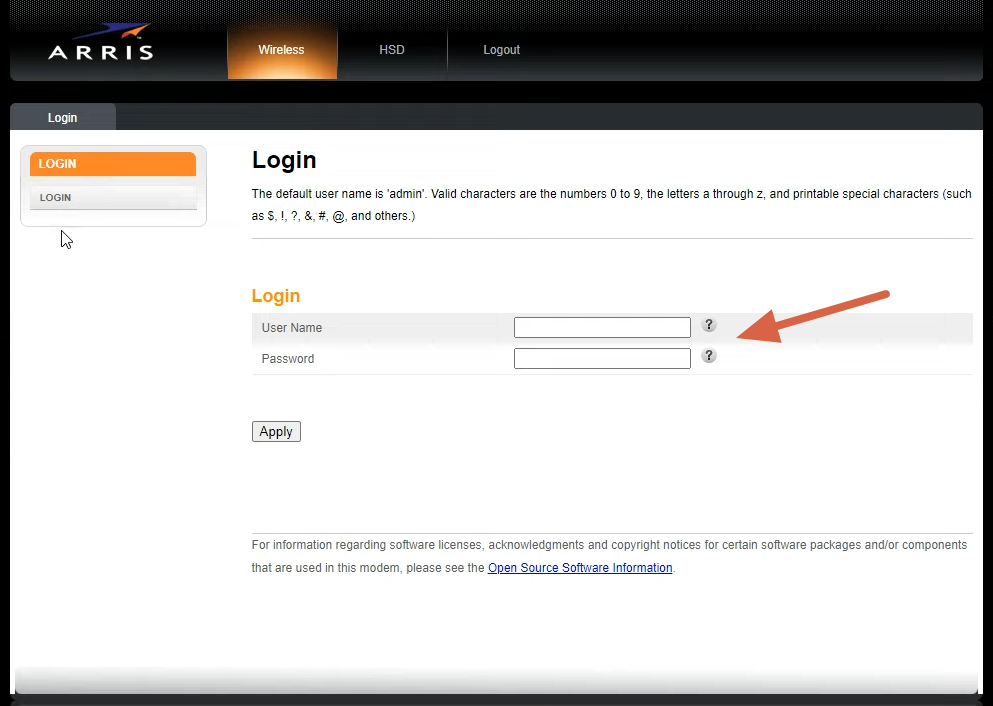Viewport: 993px width, 706px height.
Task: Switch to the Wireless tab
Action: [281, 49]
